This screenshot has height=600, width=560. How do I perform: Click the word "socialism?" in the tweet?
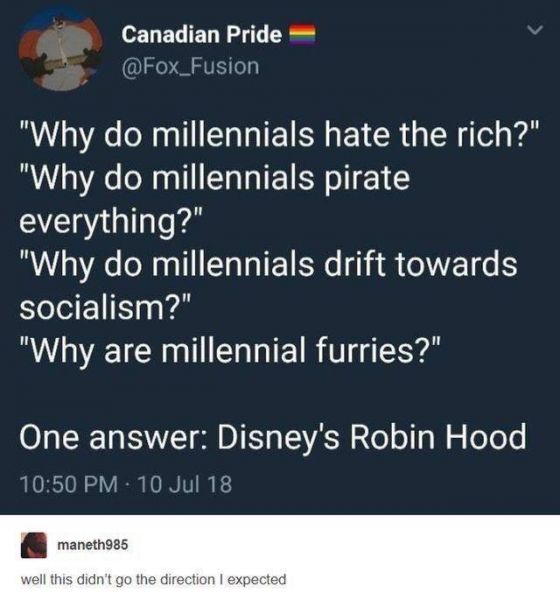[x=105, y=307]
